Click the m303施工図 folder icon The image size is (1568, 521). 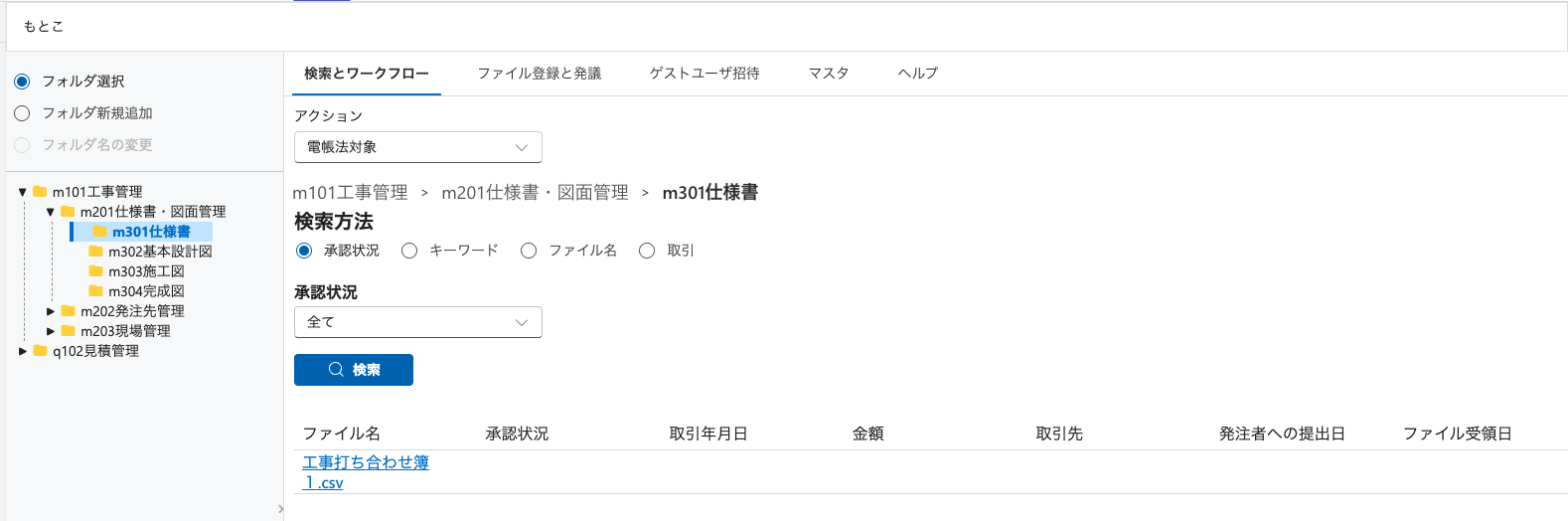[x=96, y=270]
